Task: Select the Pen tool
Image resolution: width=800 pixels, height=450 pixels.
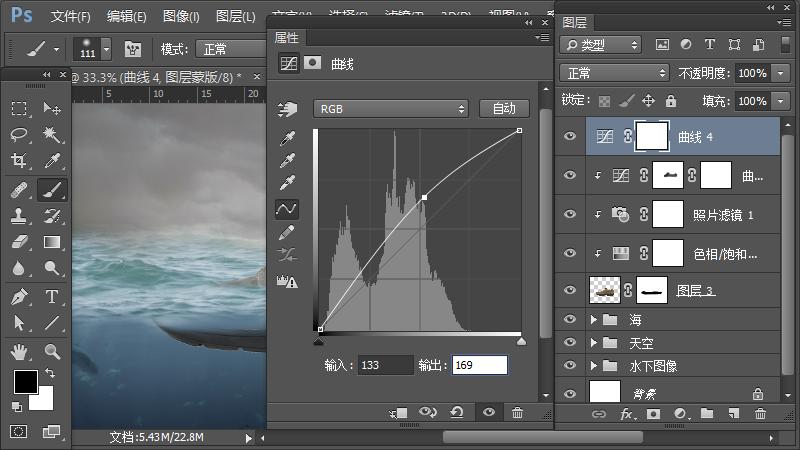Action: click(x=19, y=296)
